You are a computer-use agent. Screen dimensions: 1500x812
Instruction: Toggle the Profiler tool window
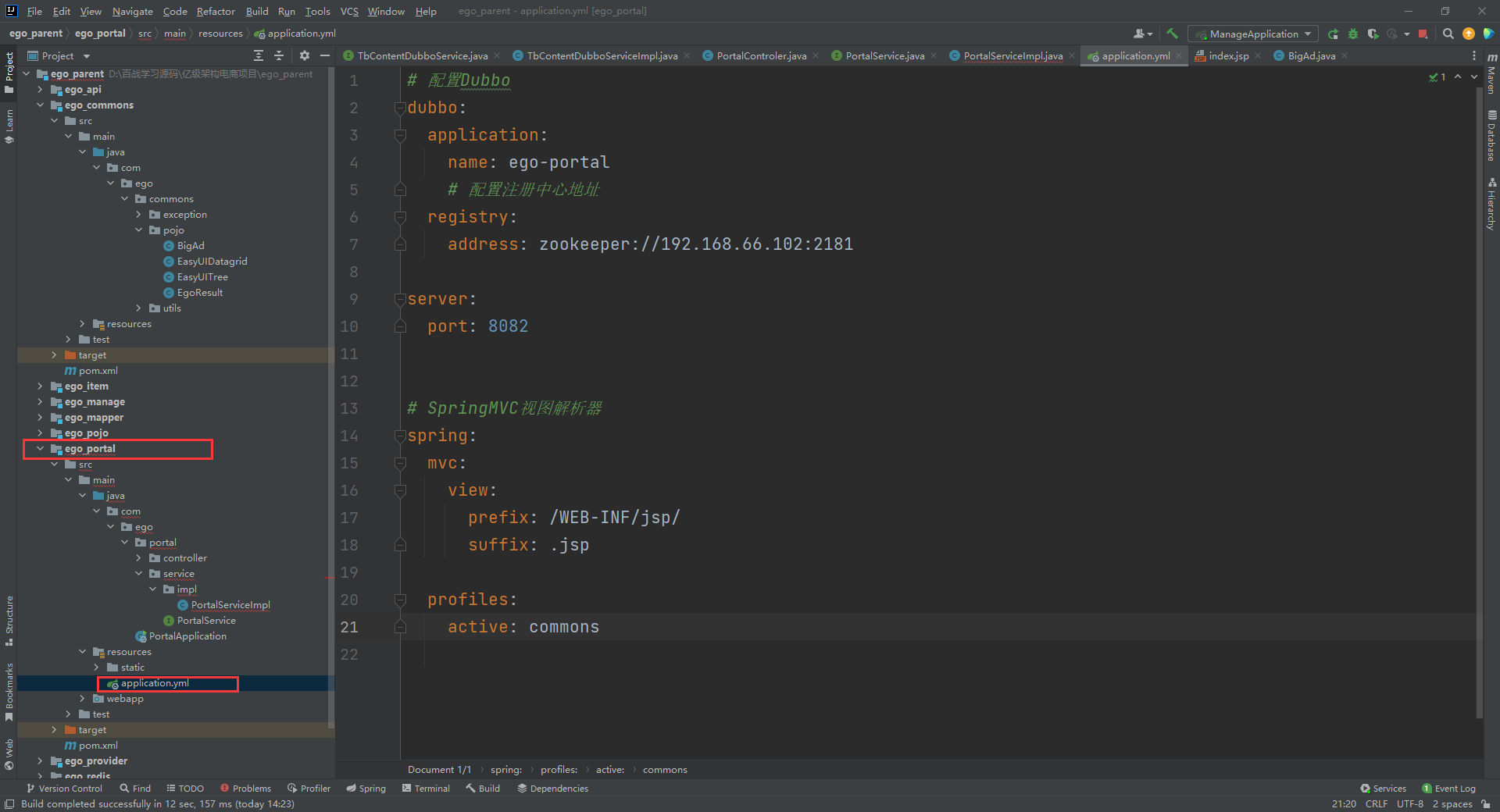coord(309,789)
